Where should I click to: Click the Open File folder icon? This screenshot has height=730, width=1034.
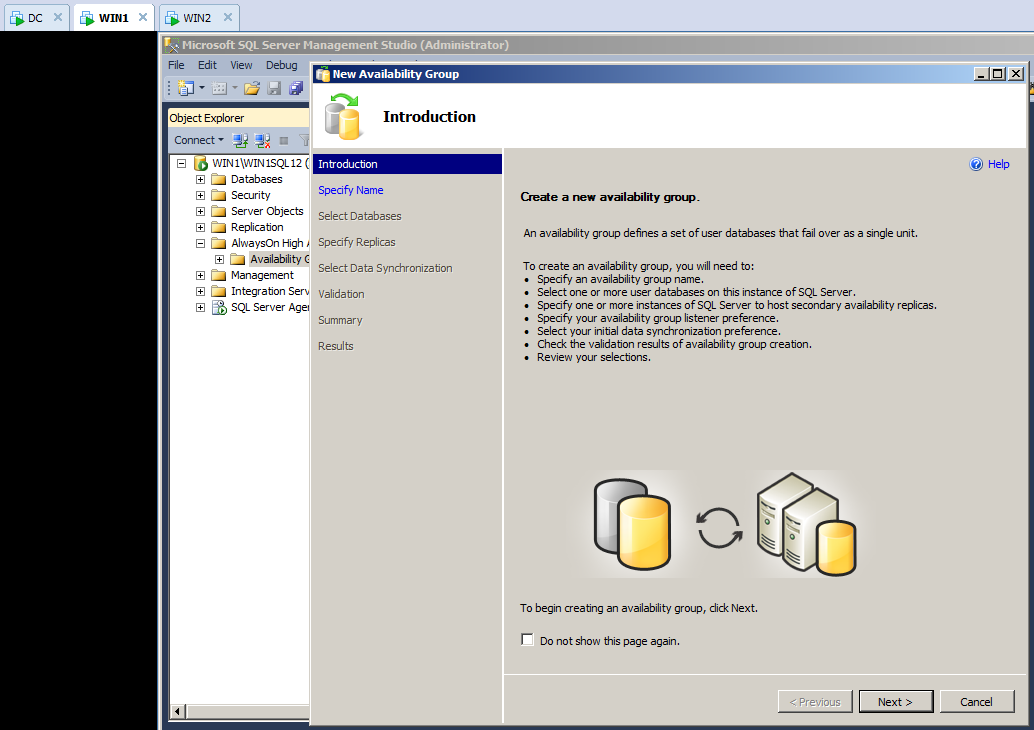pos(252,88)
